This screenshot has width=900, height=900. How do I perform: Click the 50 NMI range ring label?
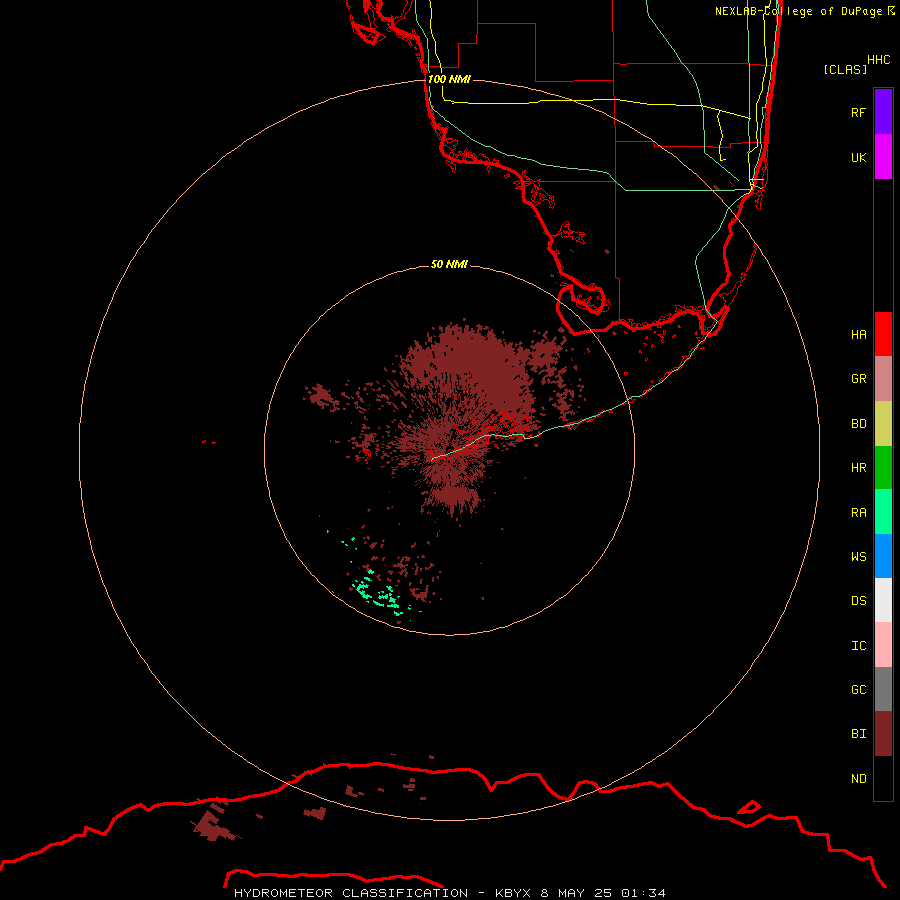449,264
